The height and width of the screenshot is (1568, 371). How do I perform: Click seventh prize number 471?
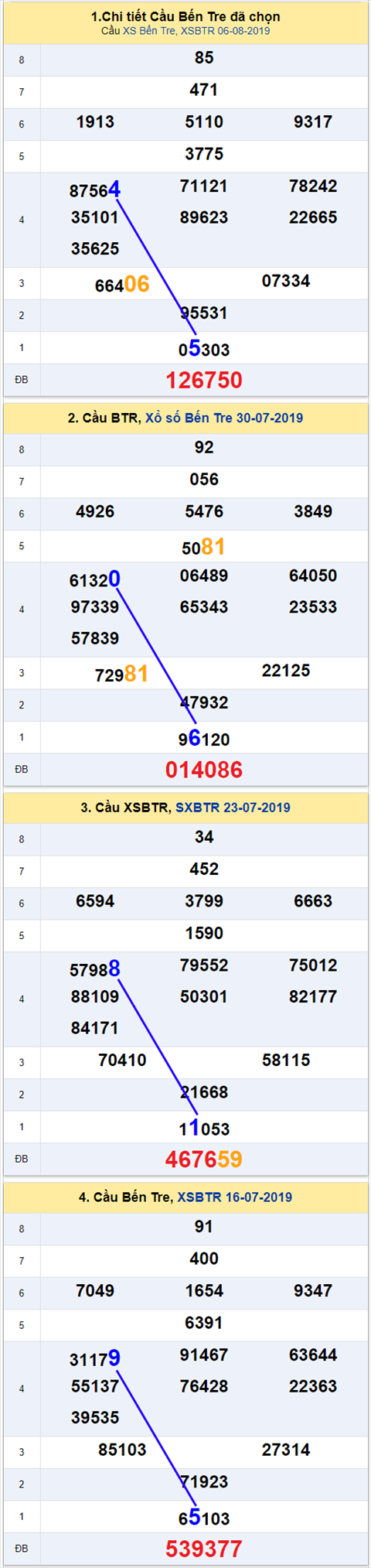(x=204, y=90)
